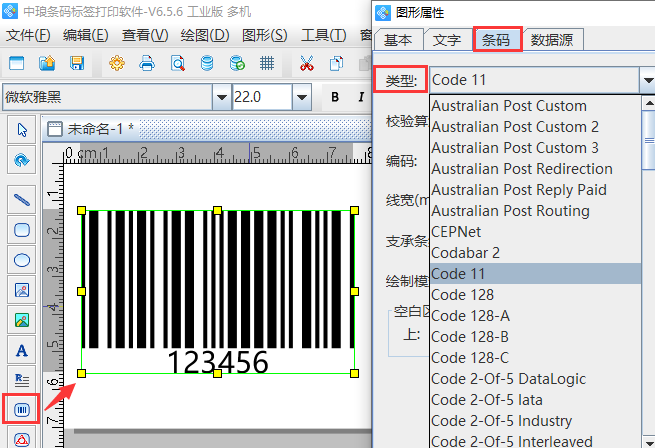The width and height of the screenshot is (655, 448).
Task: Toggle bold text formatting
Action: [x=334, y=97]
